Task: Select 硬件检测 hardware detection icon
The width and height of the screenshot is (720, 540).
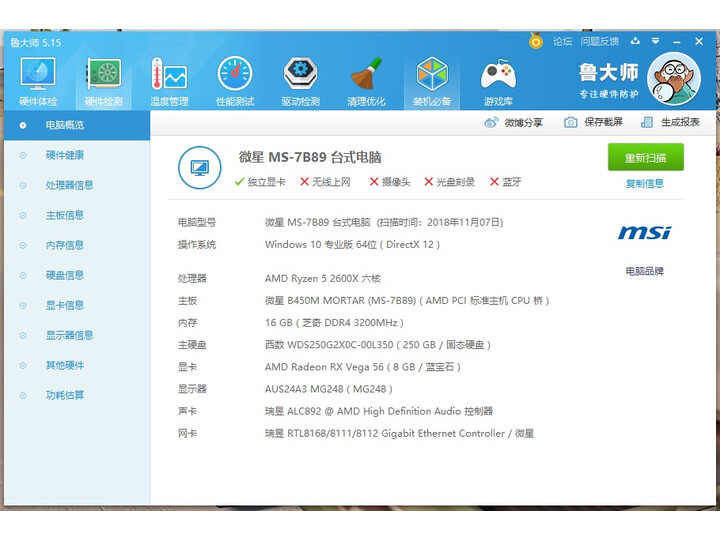Action: (x=104, y=73)
